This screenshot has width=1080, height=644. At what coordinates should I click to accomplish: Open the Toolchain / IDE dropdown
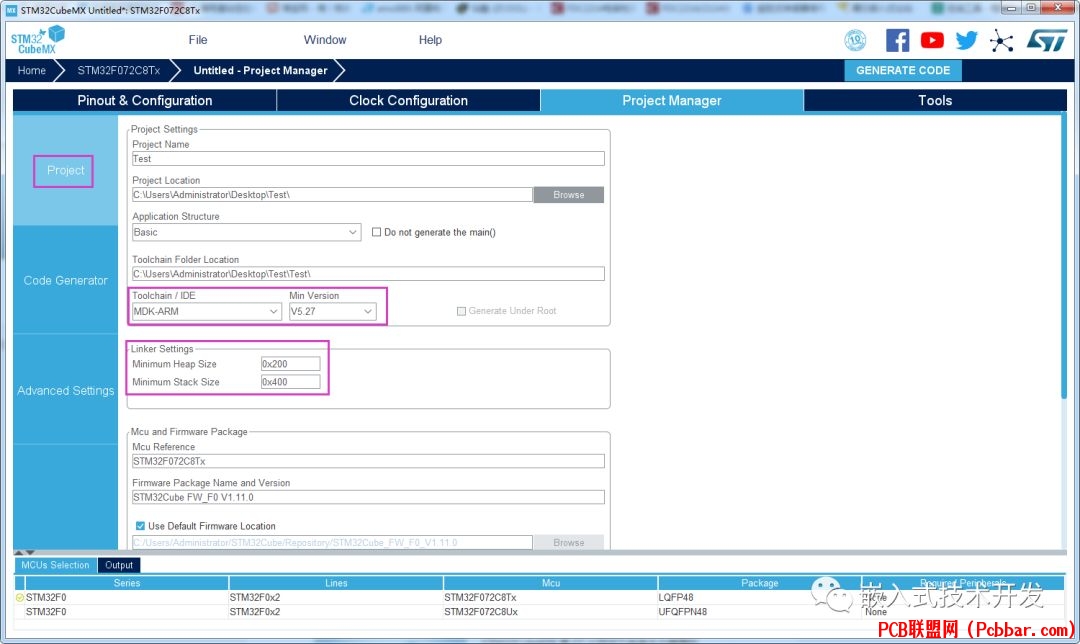tap(207, 311)
